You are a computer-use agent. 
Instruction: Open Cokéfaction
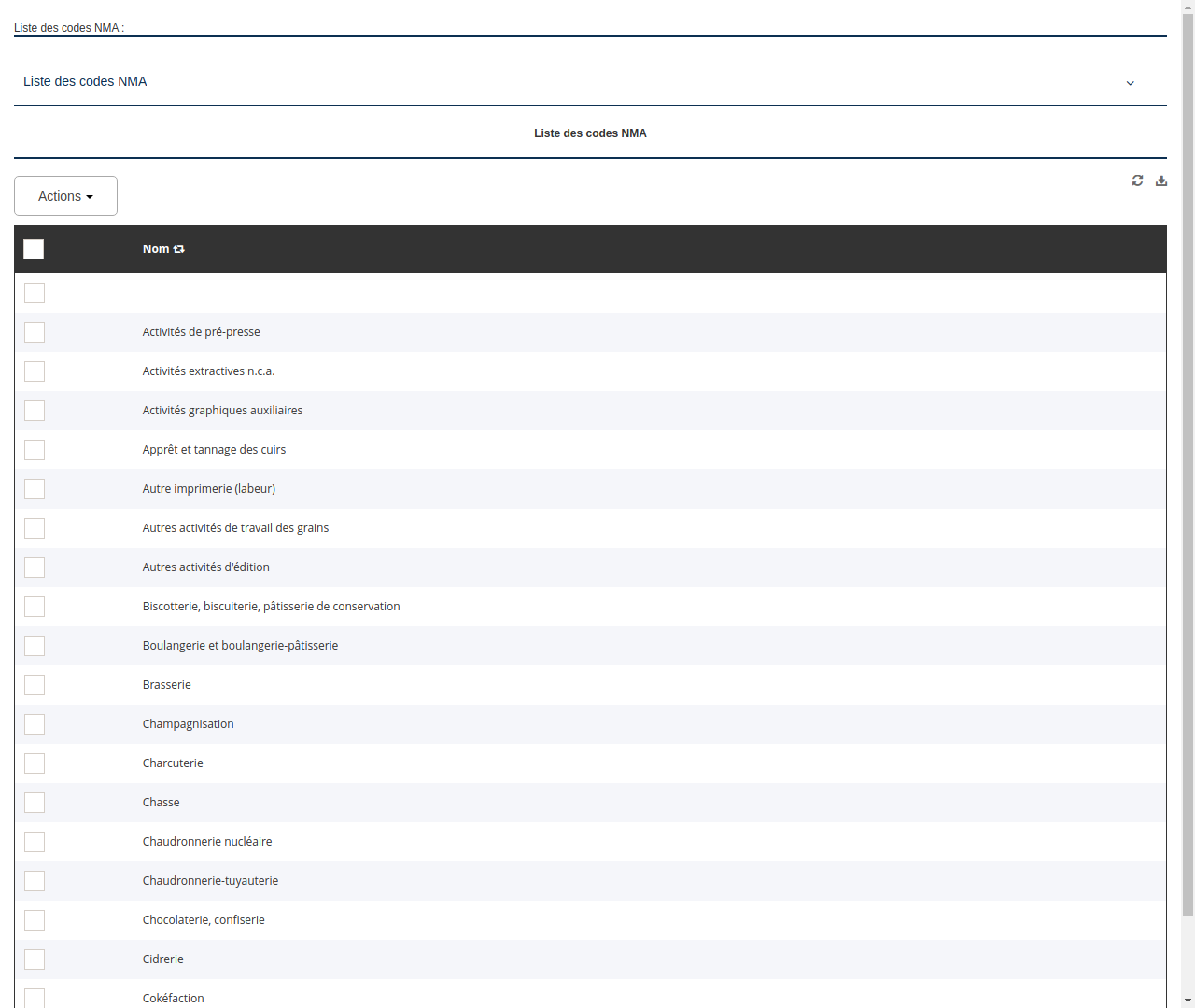pyautogui.click(x=173, y=998)
